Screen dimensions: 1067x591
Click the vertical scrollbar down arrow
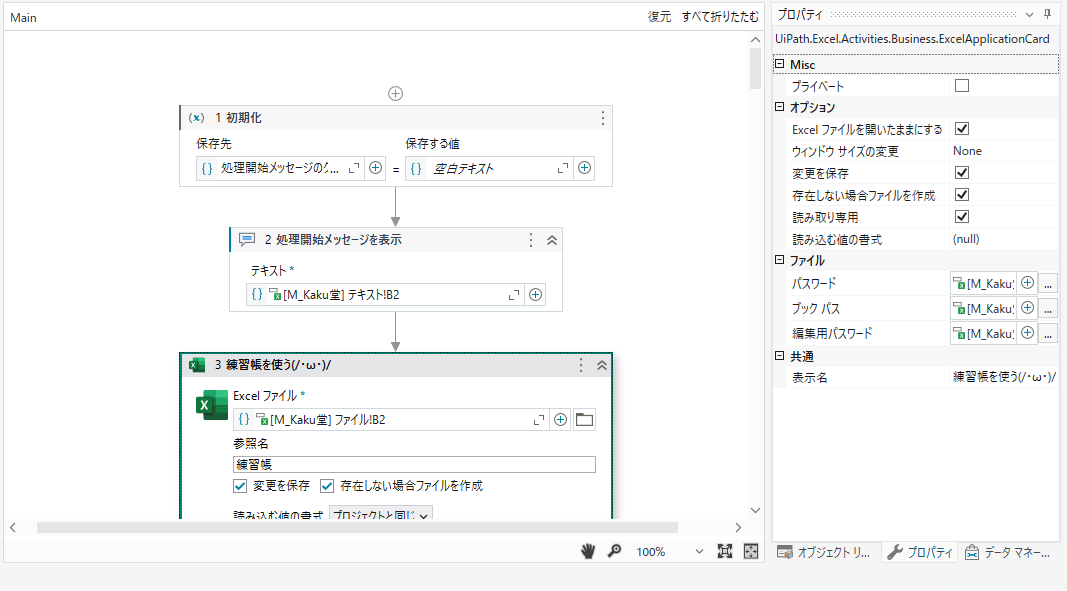point(755,510)
